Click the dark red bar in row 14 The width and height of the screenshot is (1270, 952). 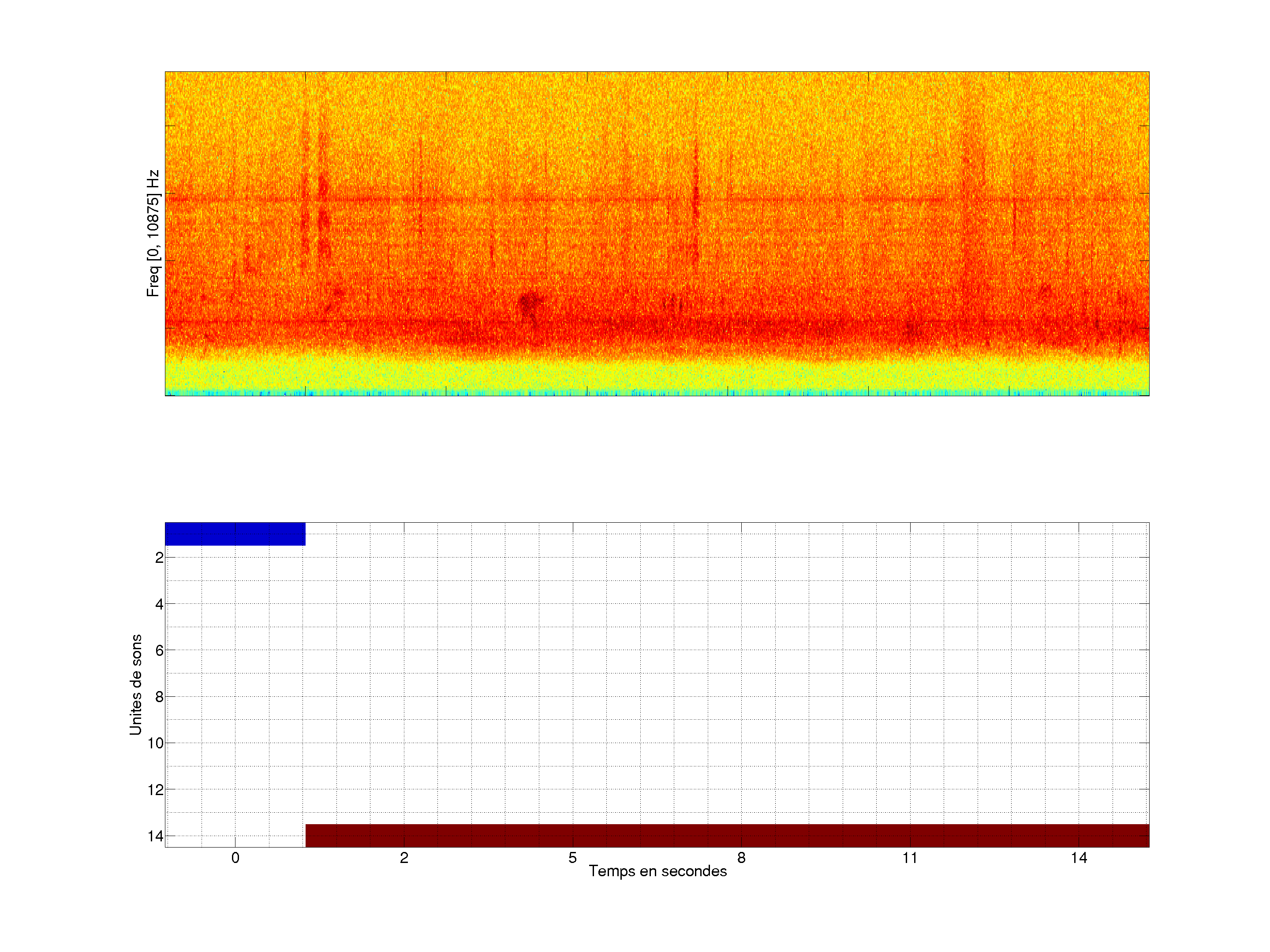[727, 836]
